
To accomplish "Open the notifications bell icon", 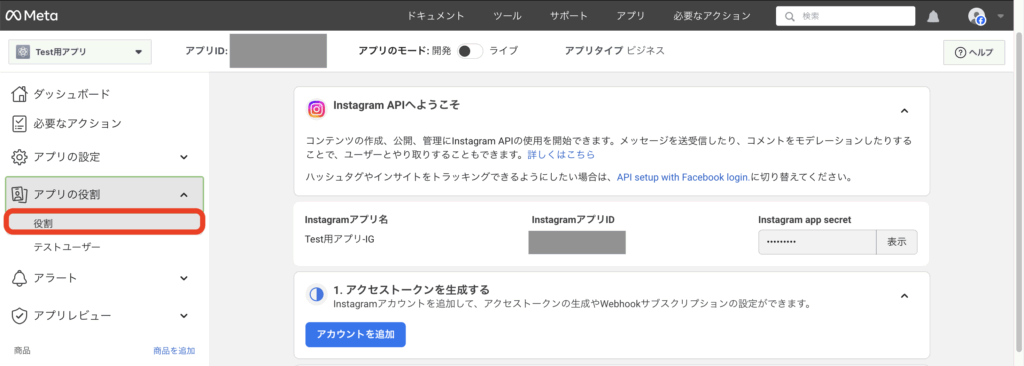I will click(933, 16).
